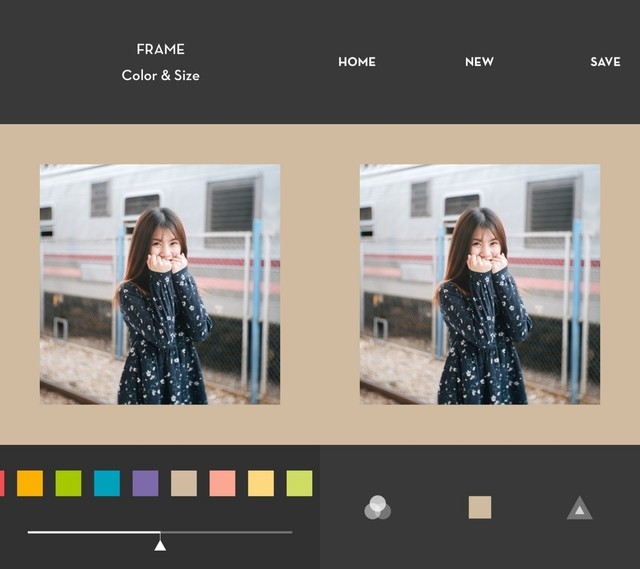Choose the teal blue swatch
Image resolution: width=640 pixels, height=569 pixels.
tap(107, 483)
